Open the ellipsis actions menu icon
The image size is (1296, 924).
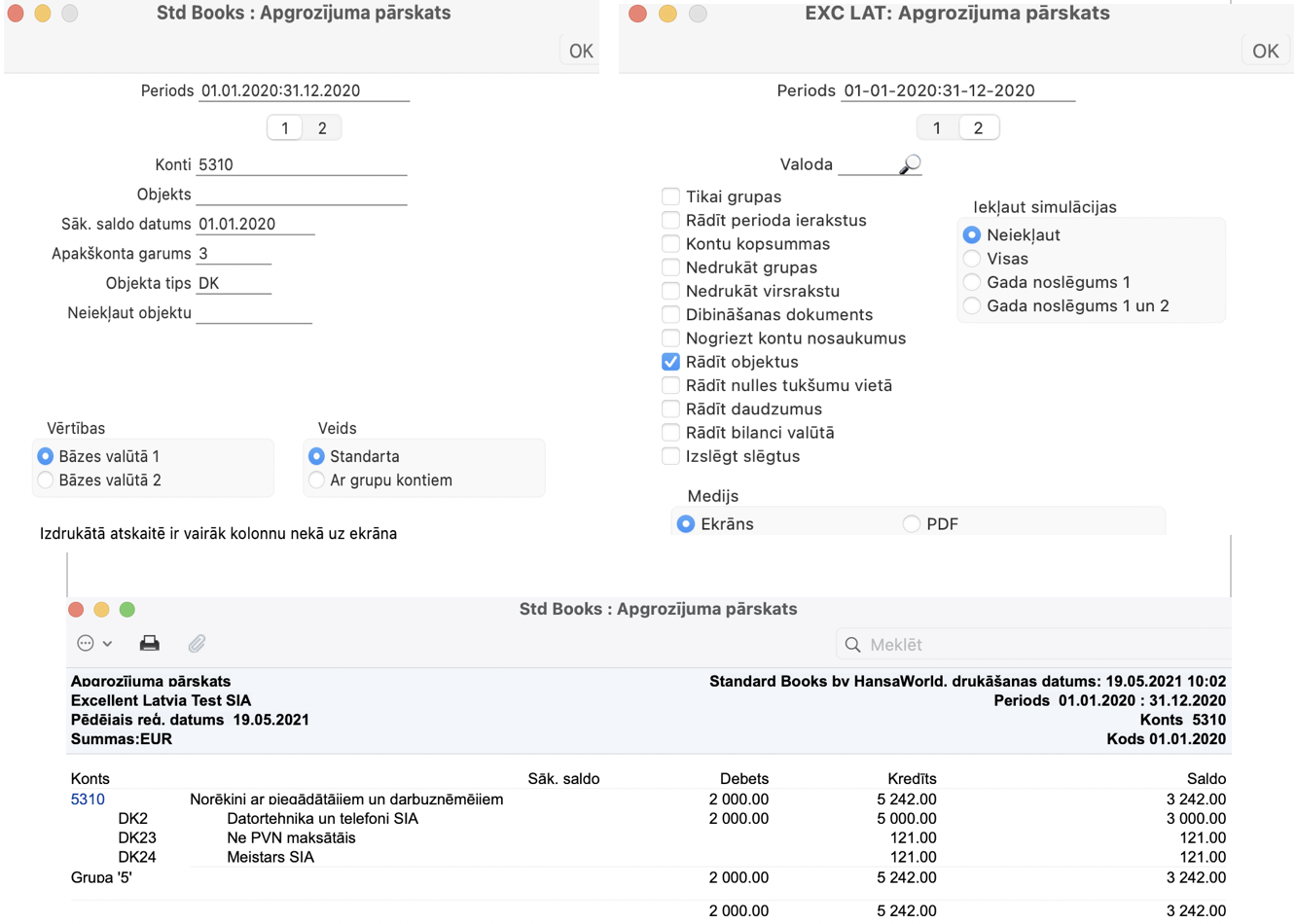click(86, 644)
